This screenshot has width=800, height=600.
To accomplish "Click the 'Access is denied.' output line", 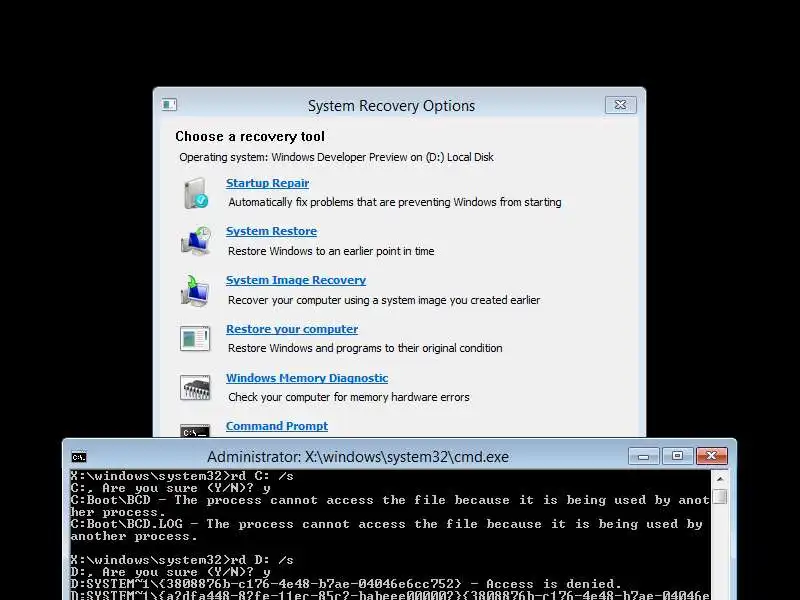I will (x=346, y=584).
